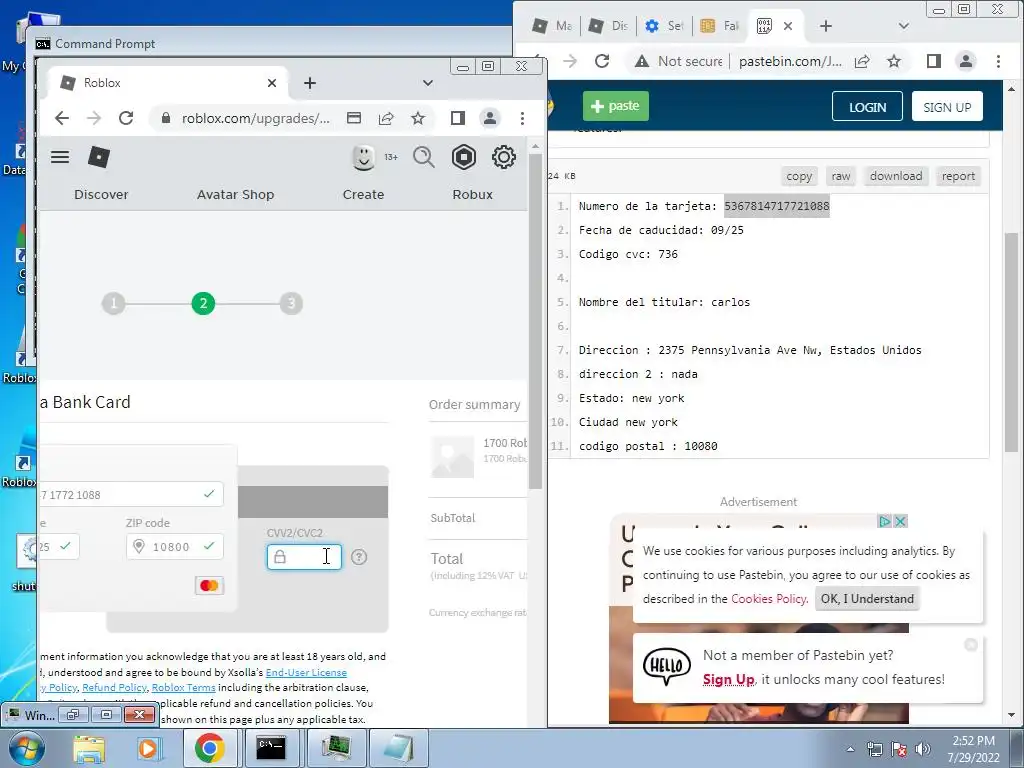Click the report button
This screenshot has width=1024, height=768.
tap(958, 176)
